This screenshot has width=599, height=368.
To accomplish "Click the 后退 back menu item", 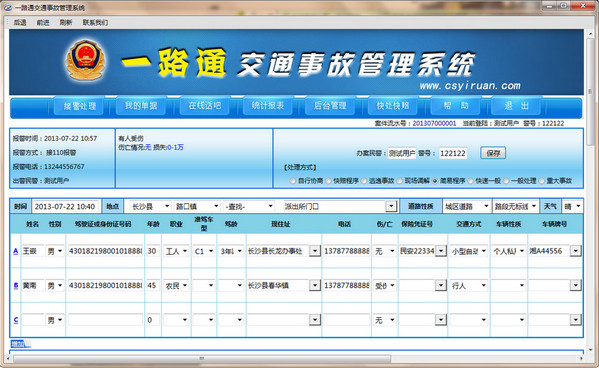I will (20, 23).
